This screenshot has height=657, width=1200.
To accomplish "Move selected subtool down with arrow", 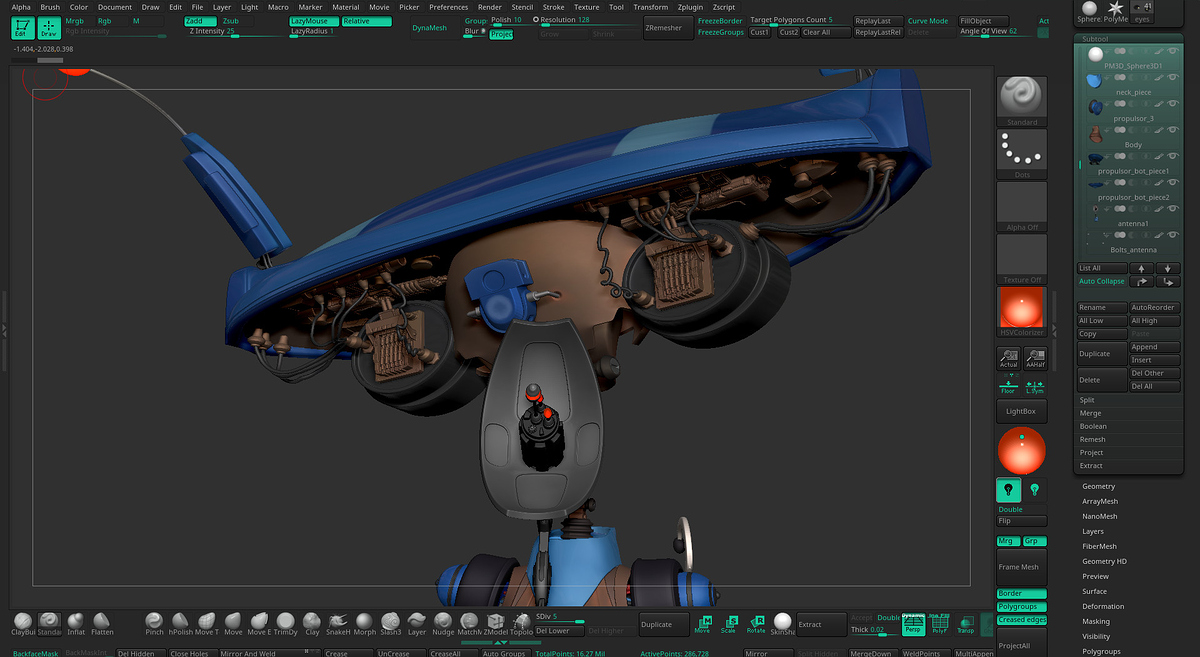I will tap(1168, 268).
